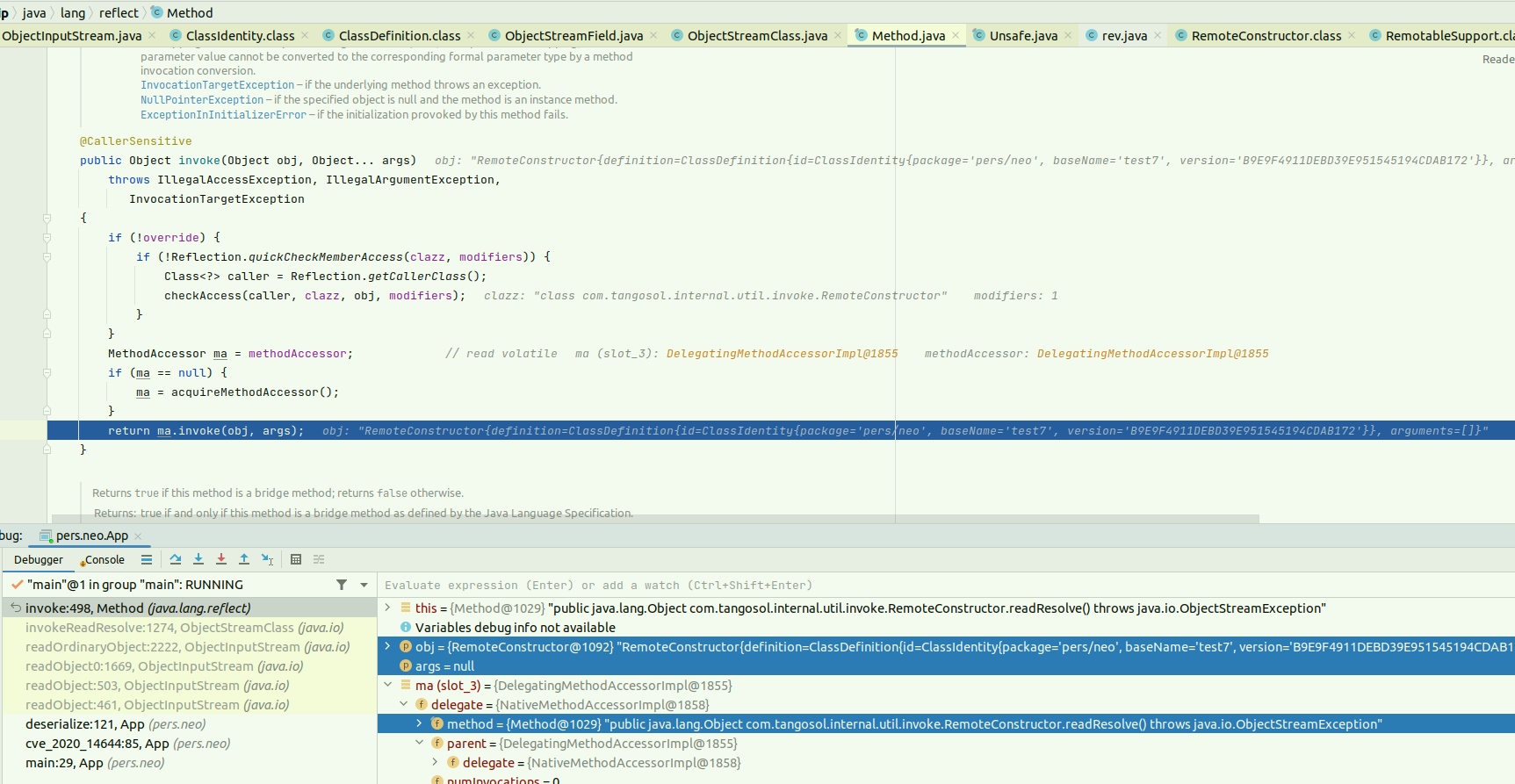
Task: Open the ObjectStreamField.java tab
Action: 574,35
